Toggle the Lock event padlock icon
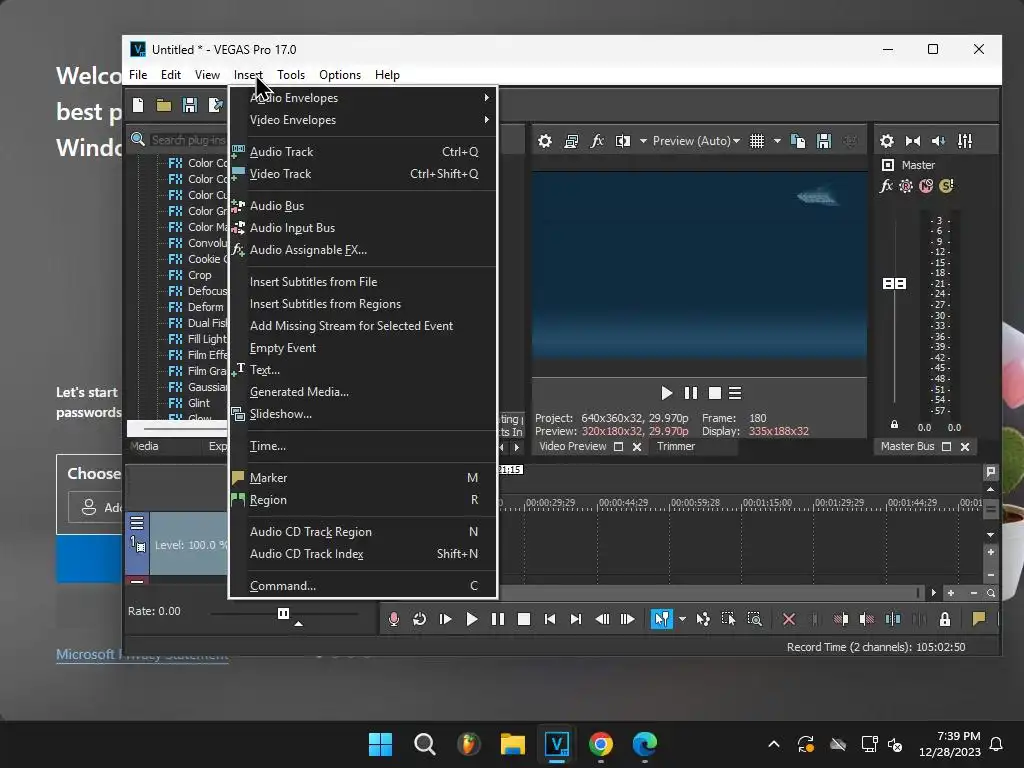The image size is (1024, 768). (x=945, y=619)
